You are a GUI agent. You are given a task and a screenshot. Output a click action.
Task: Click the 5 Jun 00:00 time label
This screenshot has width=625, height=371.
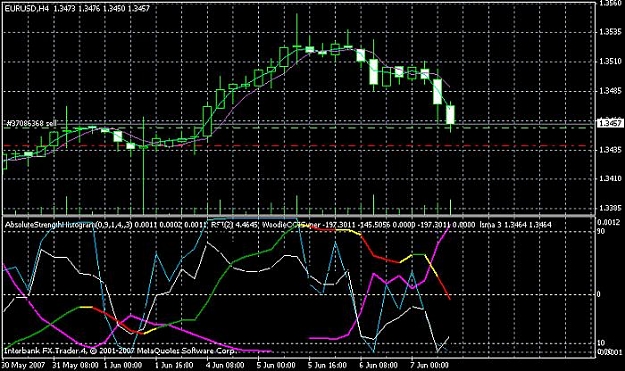click(x=276, y=365)
